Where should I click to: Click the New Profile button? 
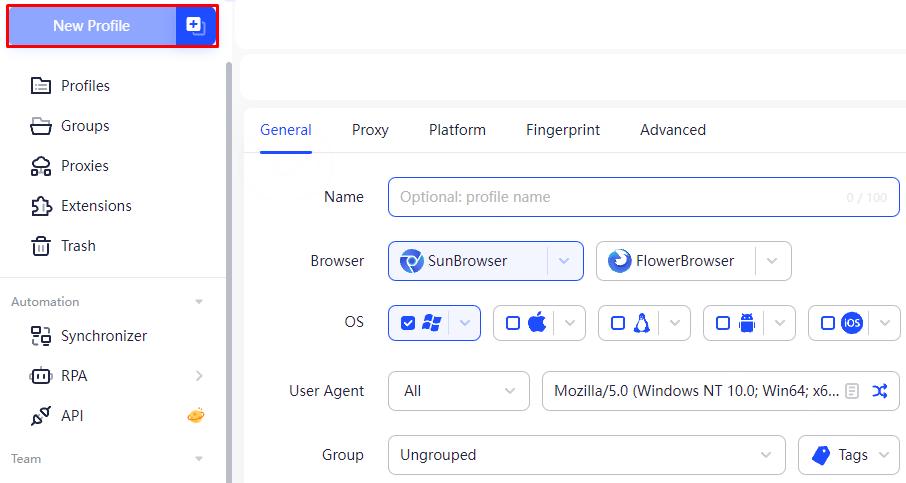click(x=92, y=25)
